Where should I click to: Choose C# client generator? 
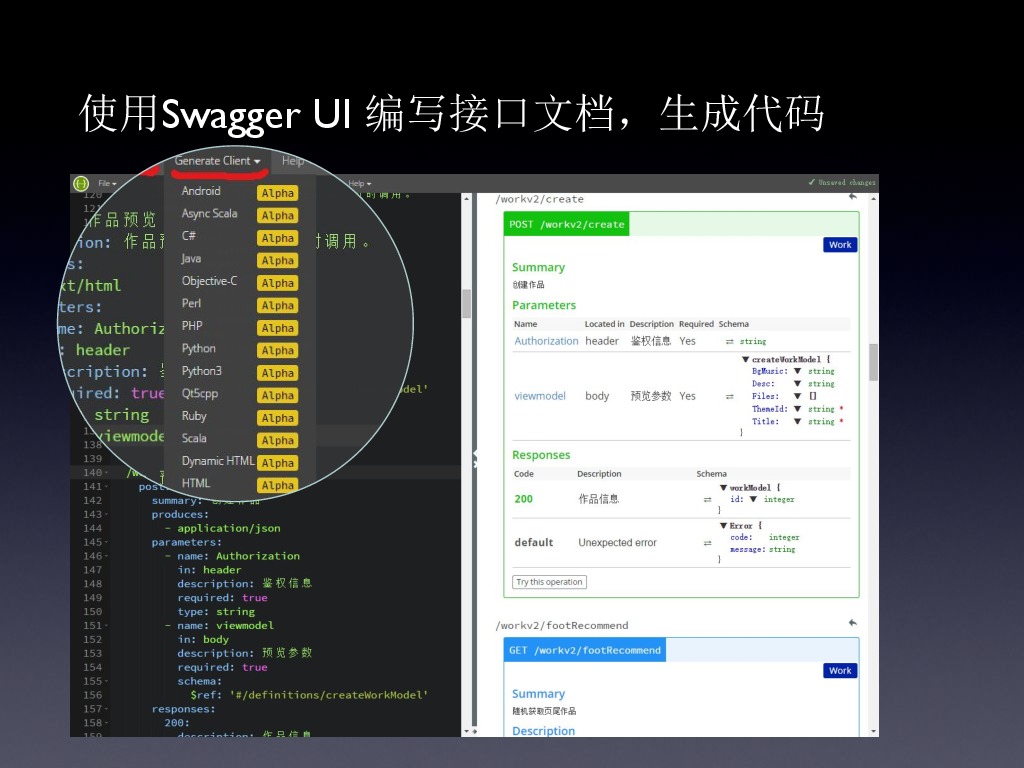(189, 236)
